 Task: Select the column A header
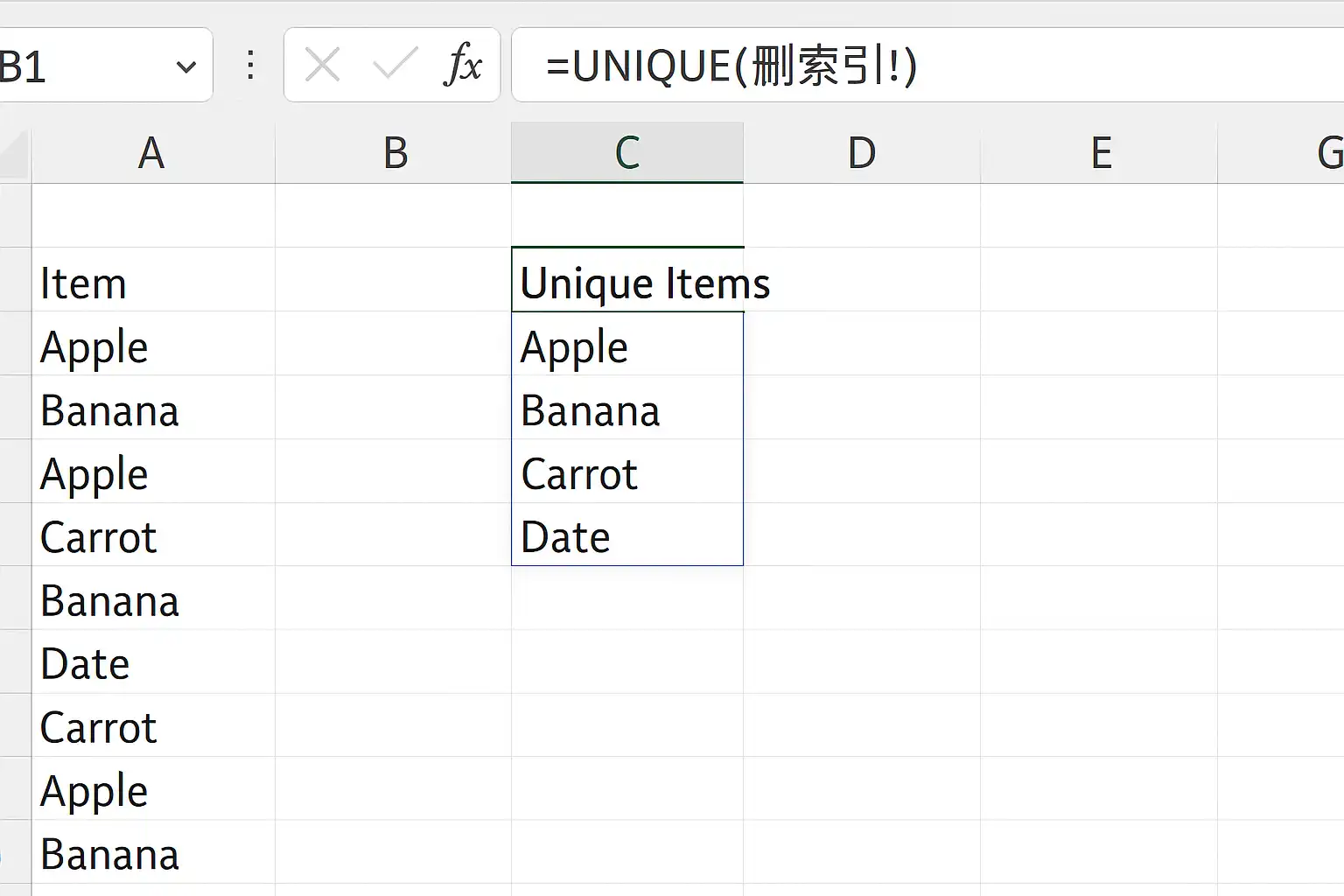(153, 153)
